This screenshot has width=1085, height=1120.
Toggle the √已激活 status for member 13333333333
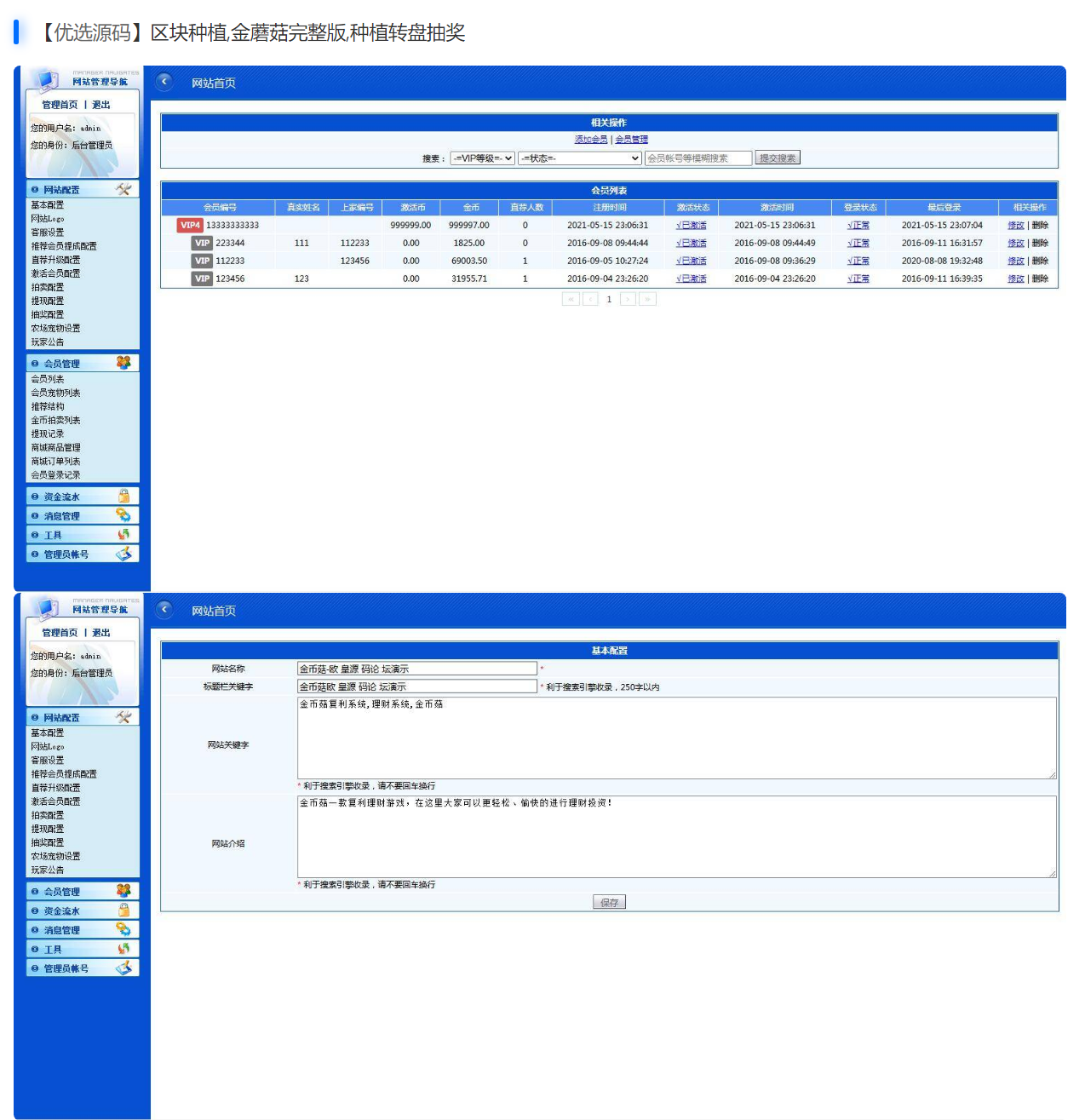(x=691, y=226)
